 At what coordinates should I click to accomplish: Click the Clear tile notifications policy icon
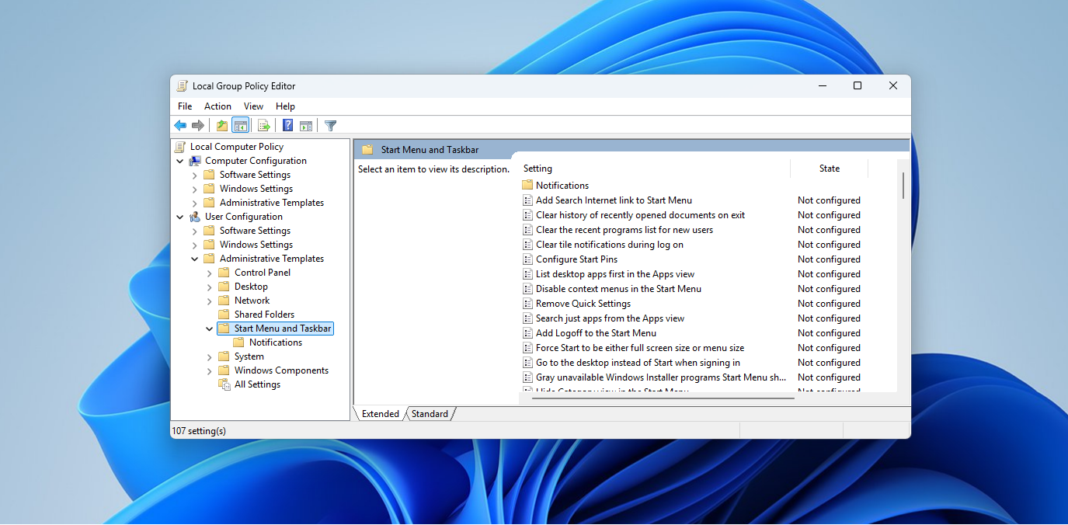click(527, 244)
